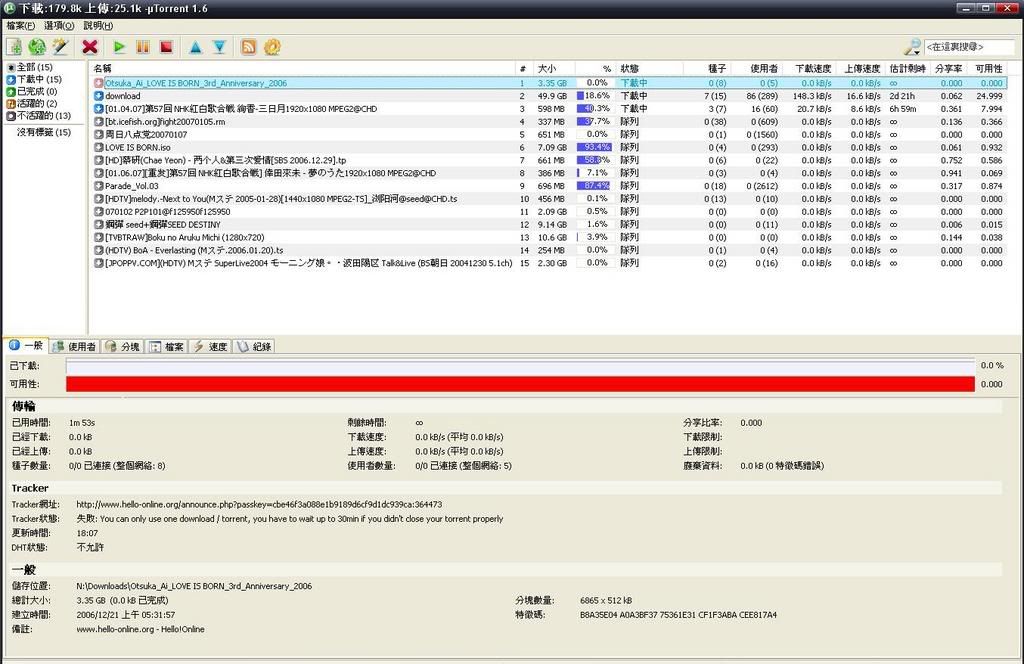Switch to the 檔案 tab in the lower panel

[167, 347]
